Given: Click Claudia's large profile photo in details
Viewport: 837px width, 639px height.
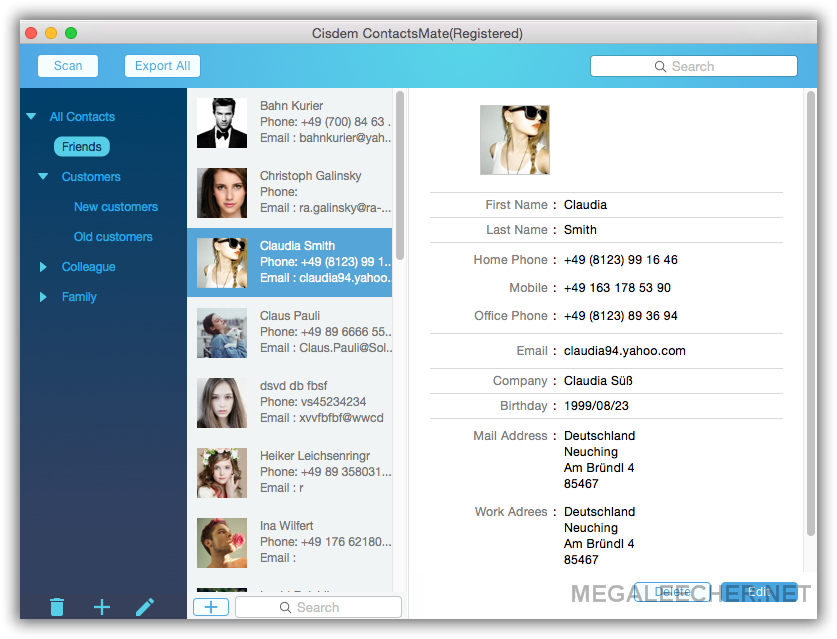Looking at the screenshot, I should (515, 140).
